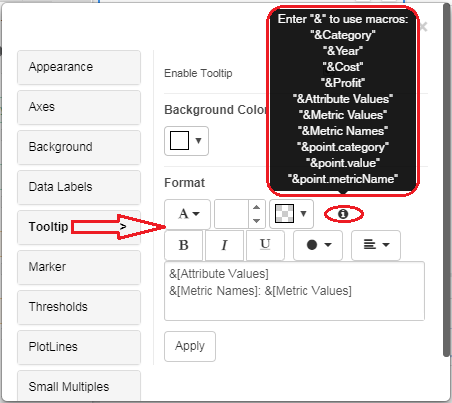Click the Apply button
The image size is (452, 403).
point(190,346)
